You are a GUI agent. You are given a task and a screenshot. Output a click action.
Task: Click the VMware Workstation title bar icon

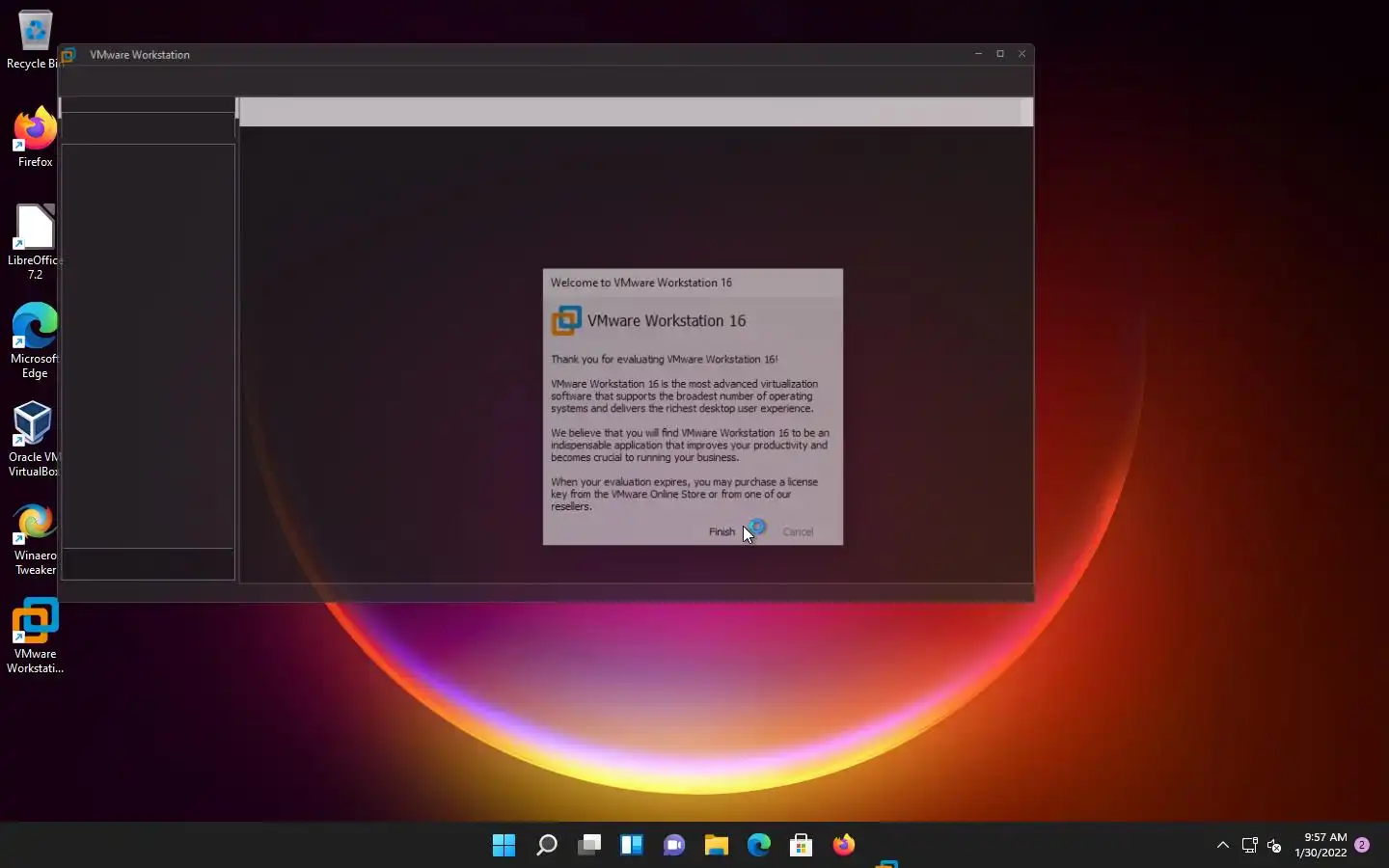click(68, 55)
